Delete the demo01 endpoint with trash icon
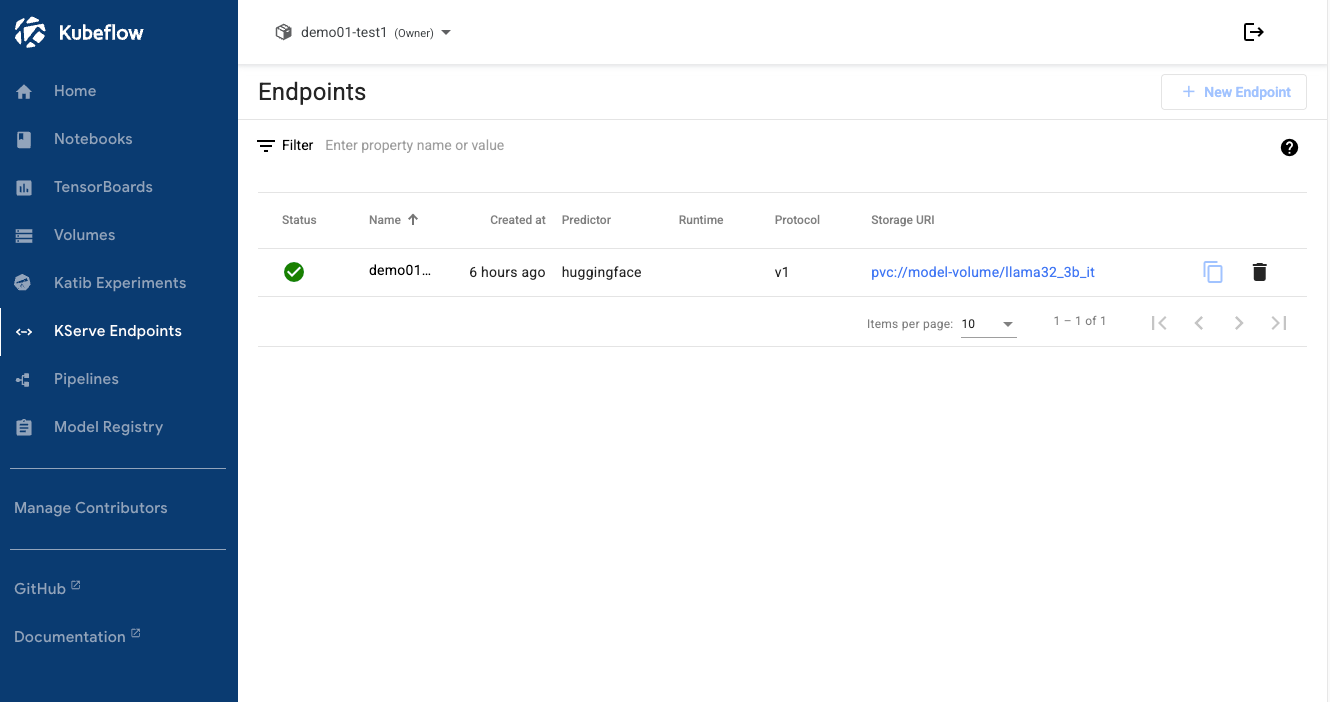The width and height of the screenshot is (1330, 702). [x=1259, y=272]
